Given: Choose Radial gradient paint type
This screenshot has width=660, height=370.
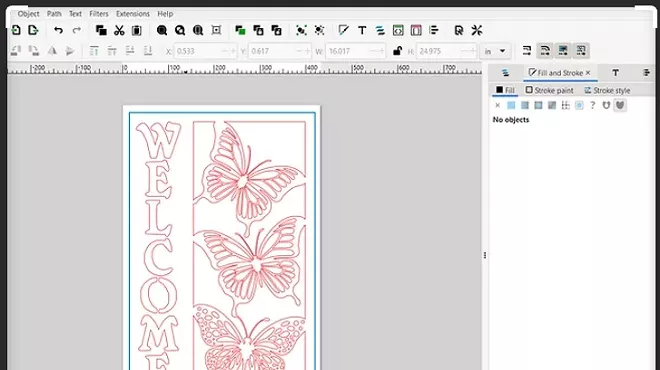Looking at the screenshot, I should [x=538, y=105].
